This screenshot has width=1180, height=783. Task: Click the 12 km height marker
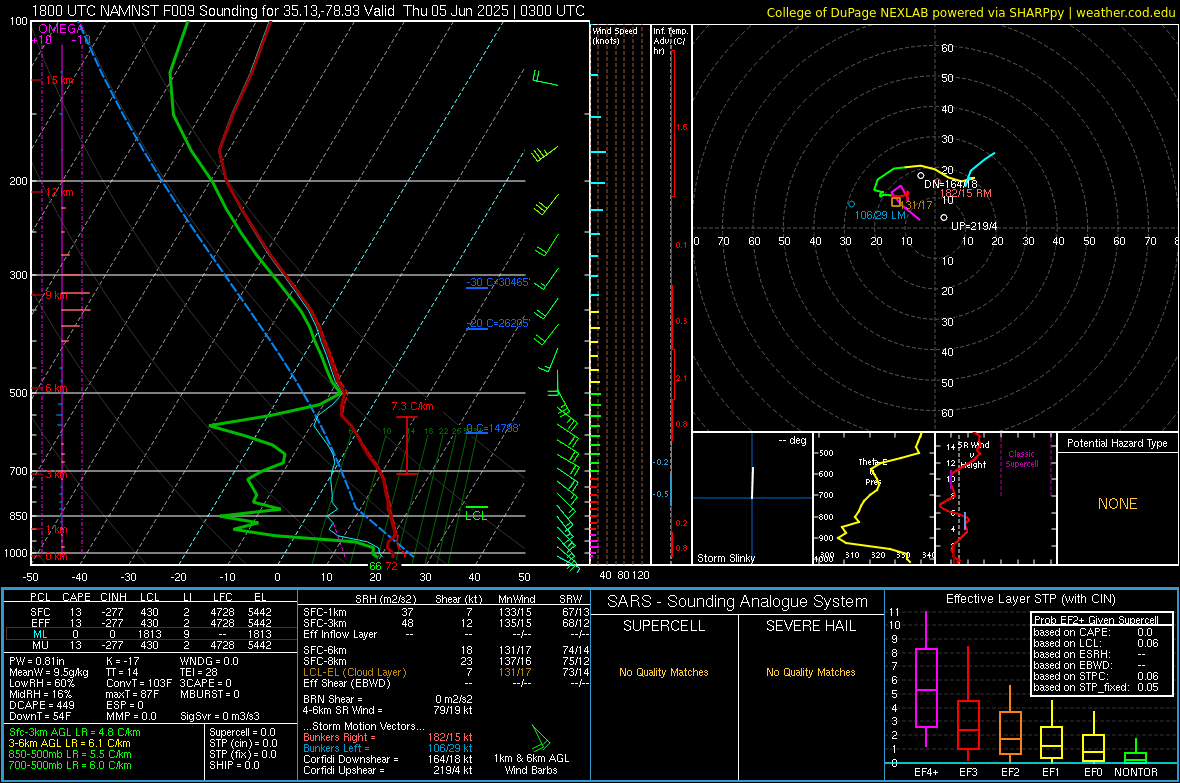click(x=60, y=192)
